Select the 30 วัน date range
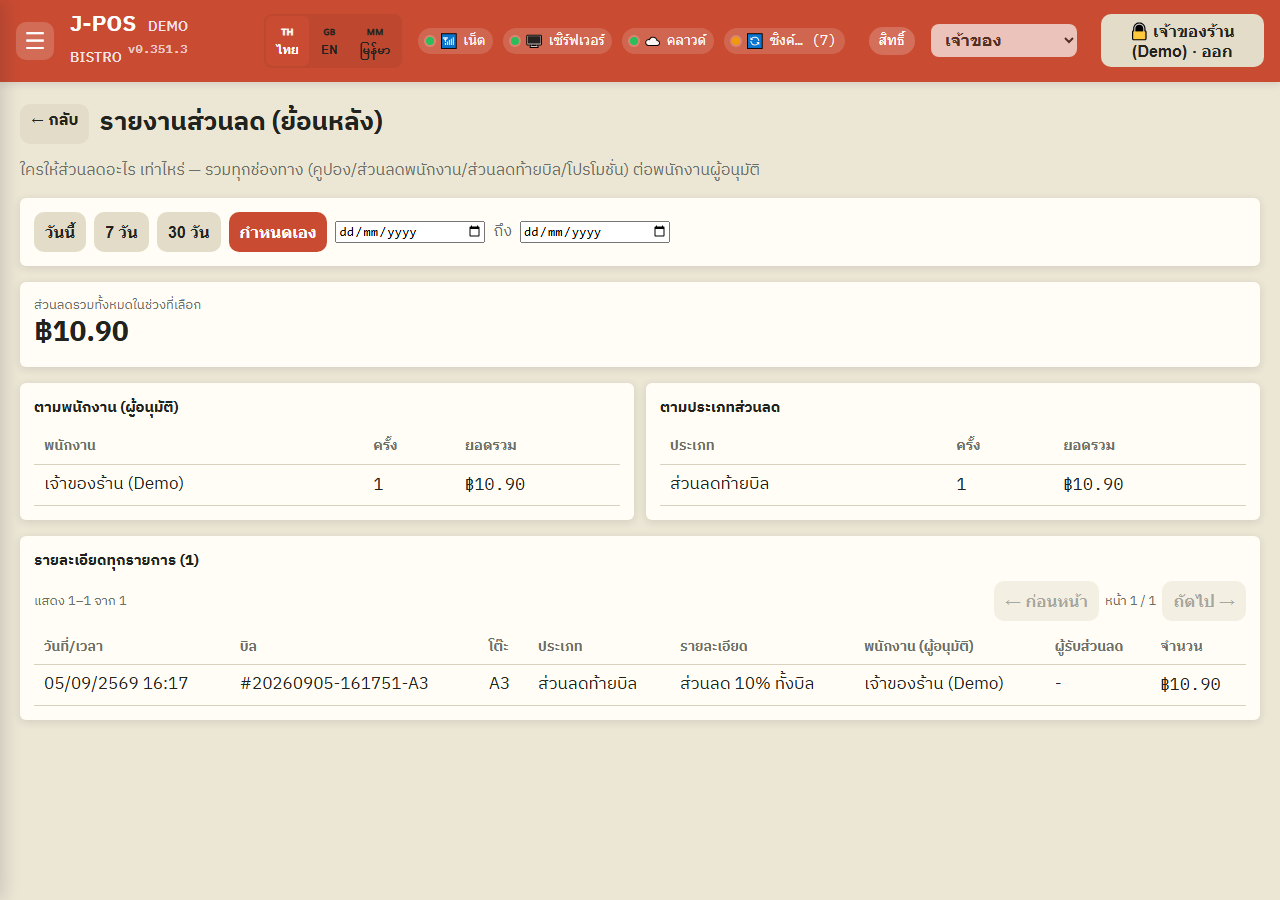This screenshot has height=900, width=1280. 189,232
